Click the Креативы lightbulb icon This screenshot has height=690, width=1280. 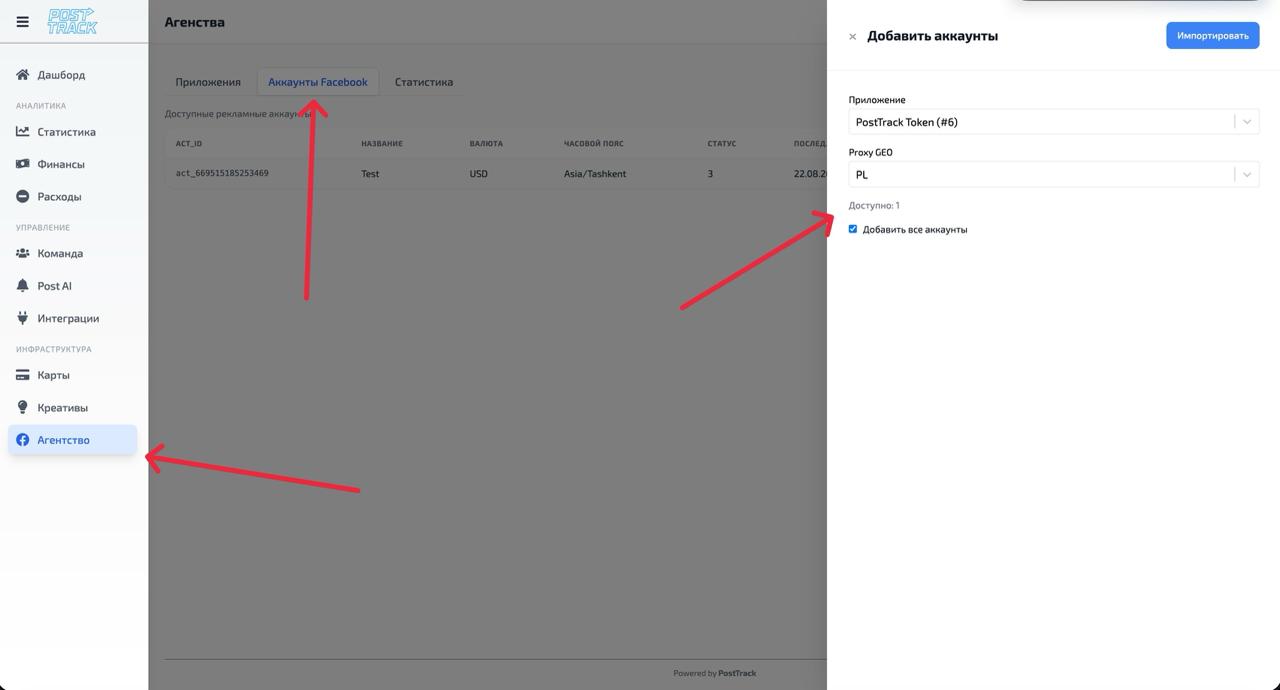(22, 407)
